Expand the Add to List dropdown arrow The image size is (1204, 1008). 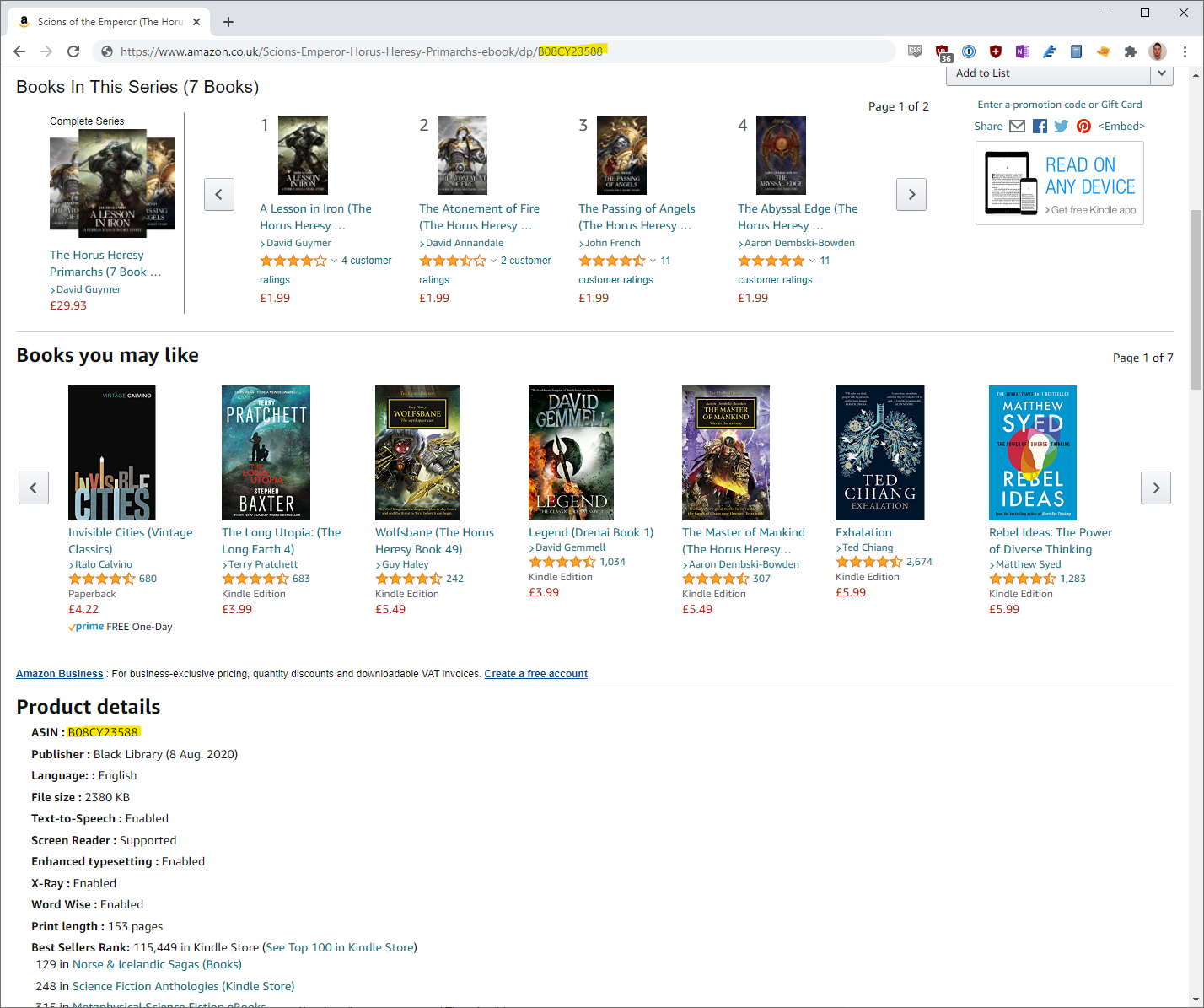tap(1162, 73)
